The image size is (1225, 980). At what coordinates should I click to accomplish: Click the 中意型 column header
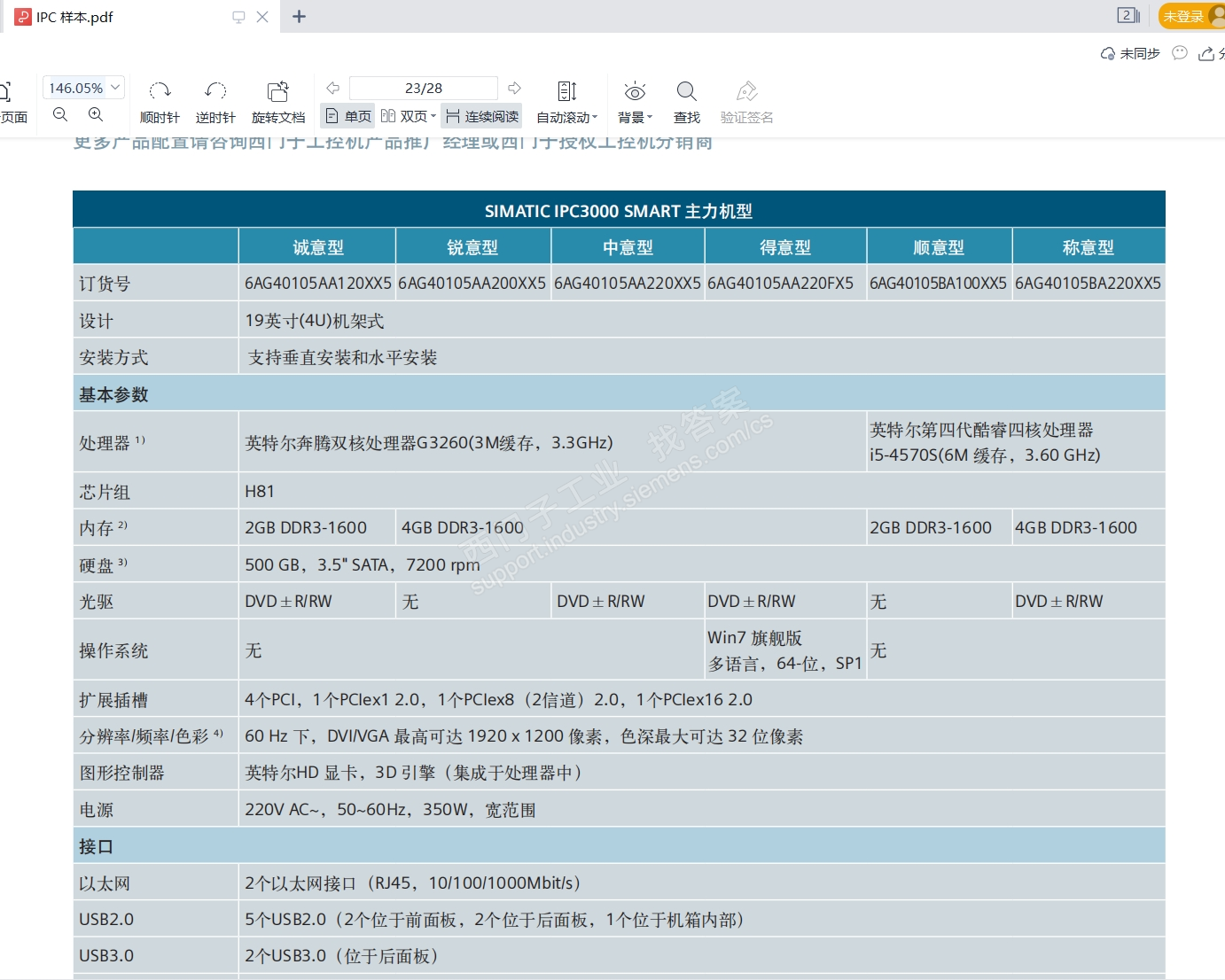(x=628, y=247)
